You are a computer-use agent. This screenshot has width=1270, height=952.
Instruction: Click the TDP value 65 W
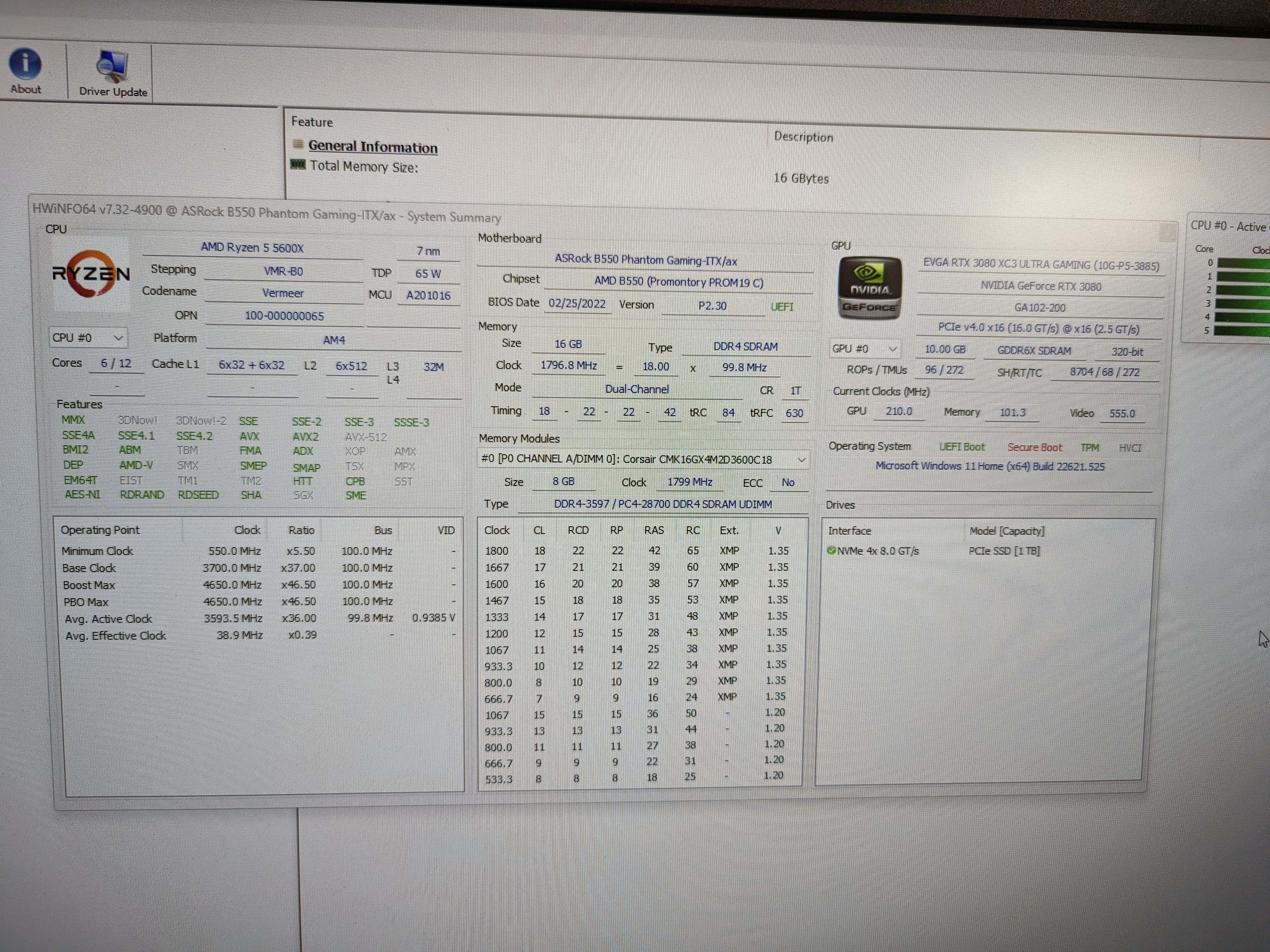click(428, 273)
